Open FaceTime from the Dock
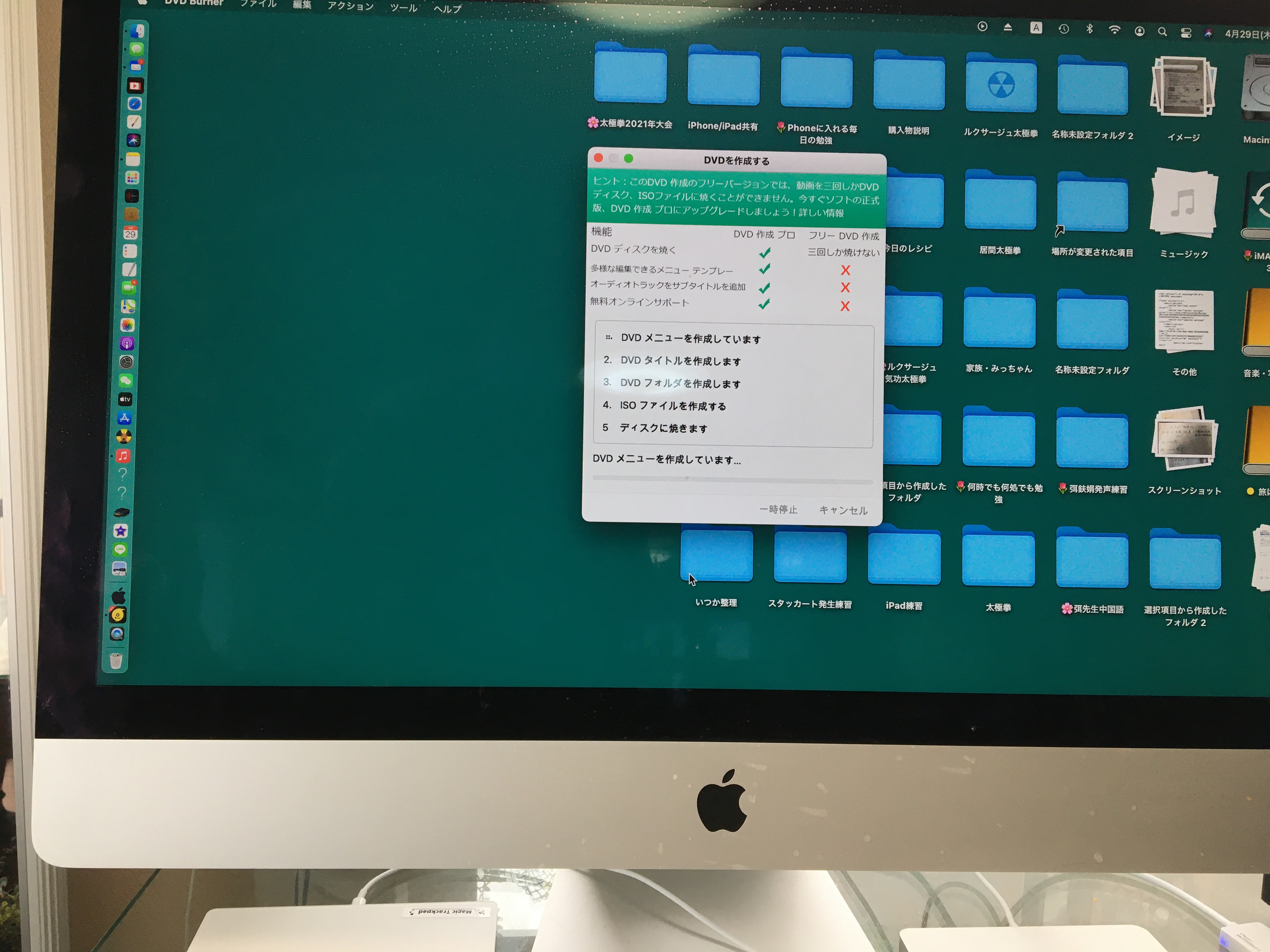Screen dimensions: 1270x952 [x=129, y=287]
